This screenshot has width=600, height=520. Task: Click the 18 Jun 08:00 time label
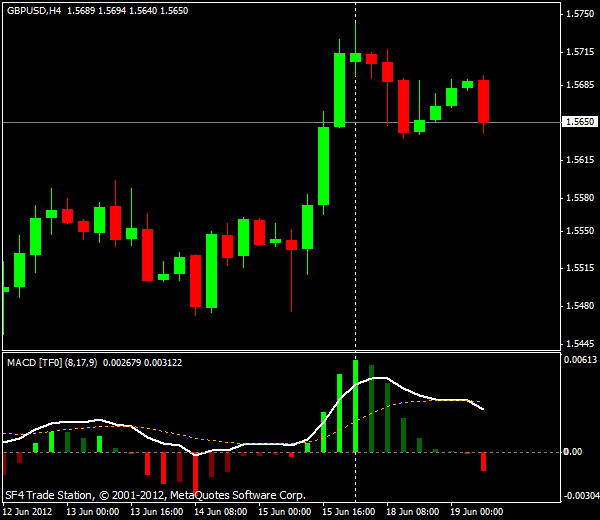coord(412,512)
